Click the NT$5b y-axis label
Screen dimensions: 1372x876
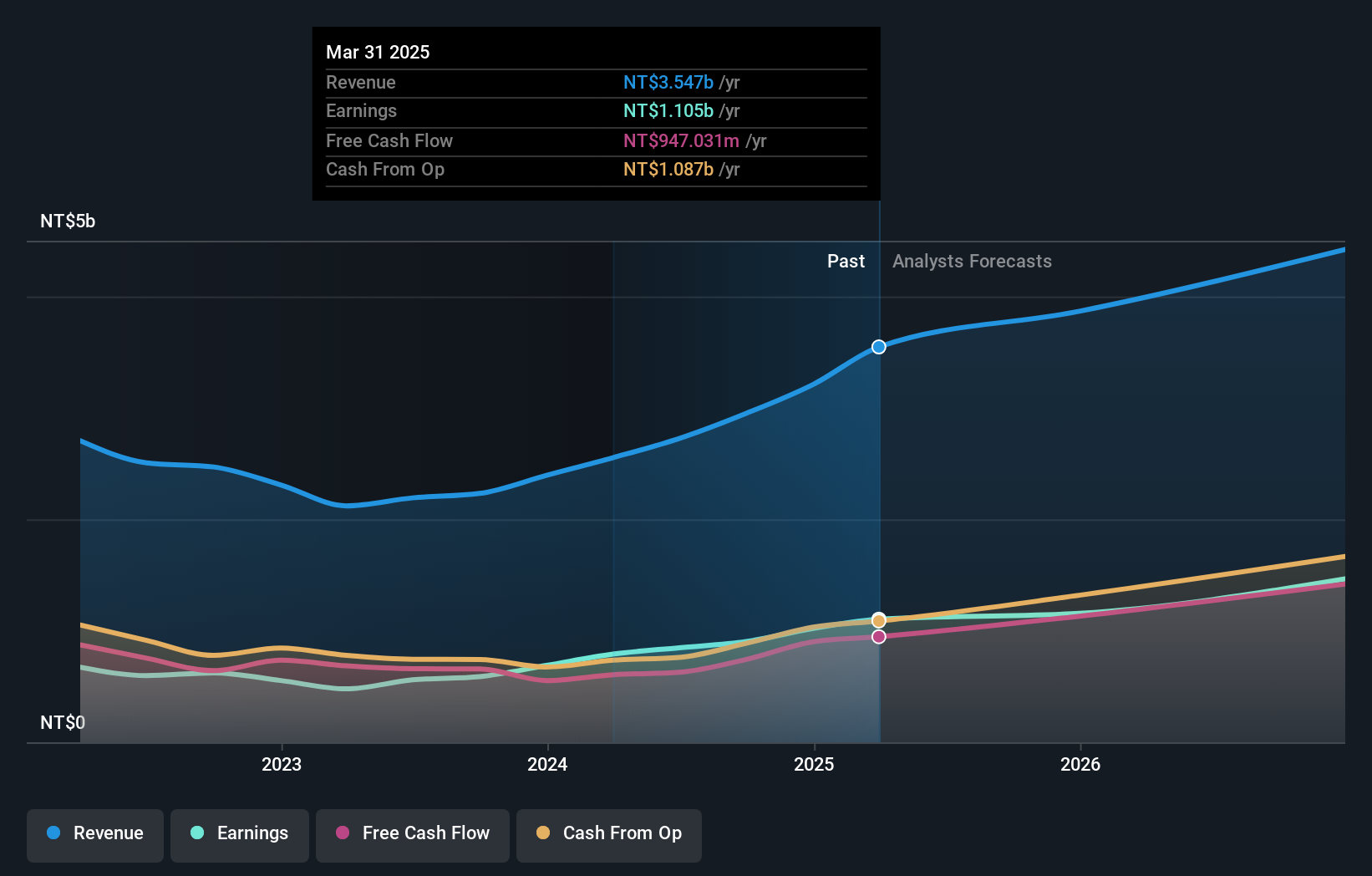tap(68, 222)
